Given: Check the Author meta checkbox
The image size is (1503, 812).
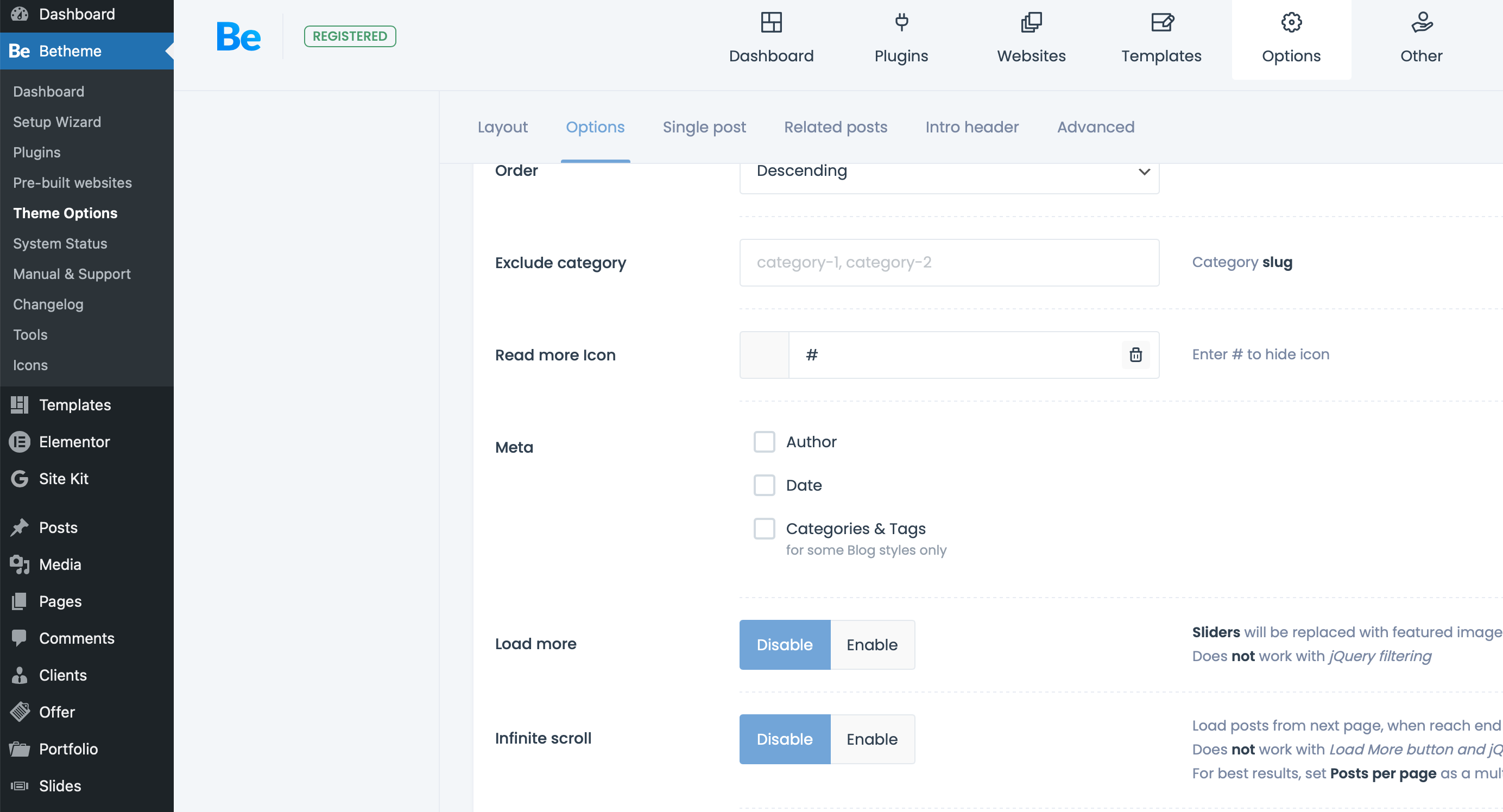Looking at the screenshot, I should (764, 442).
